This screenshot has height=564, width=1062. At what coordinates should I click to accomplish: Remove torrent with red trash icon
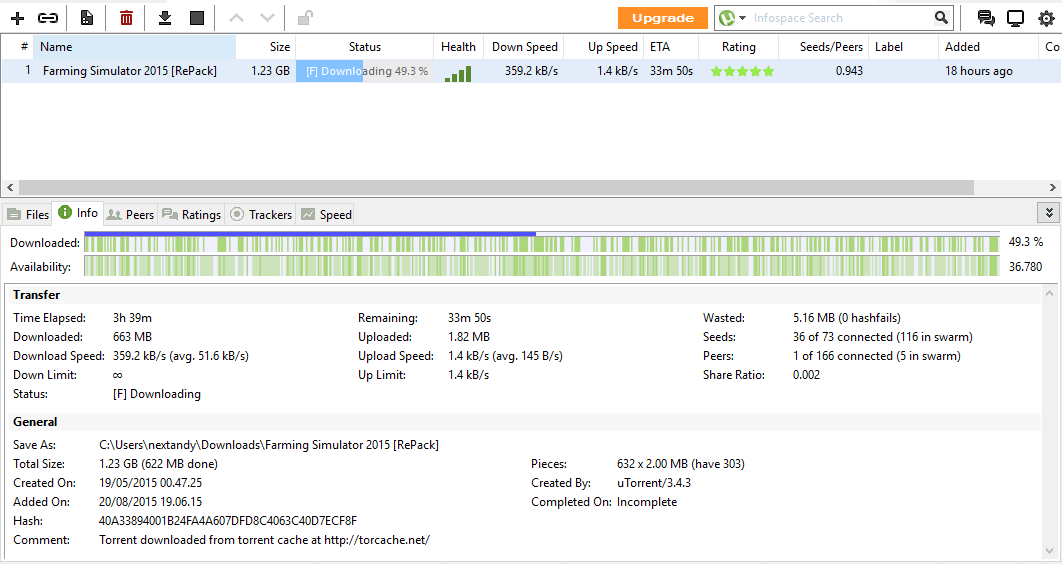[x=126, y=18]
